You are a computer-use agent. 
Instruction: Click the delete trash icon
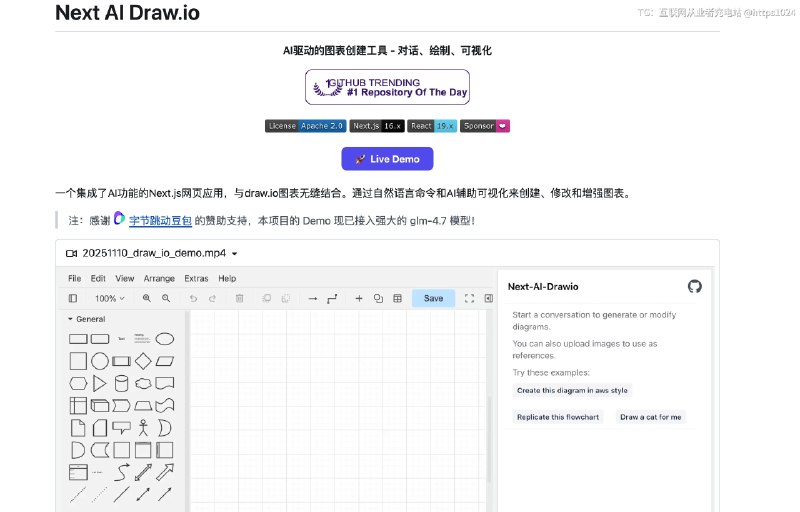click(x=239, y=298)
